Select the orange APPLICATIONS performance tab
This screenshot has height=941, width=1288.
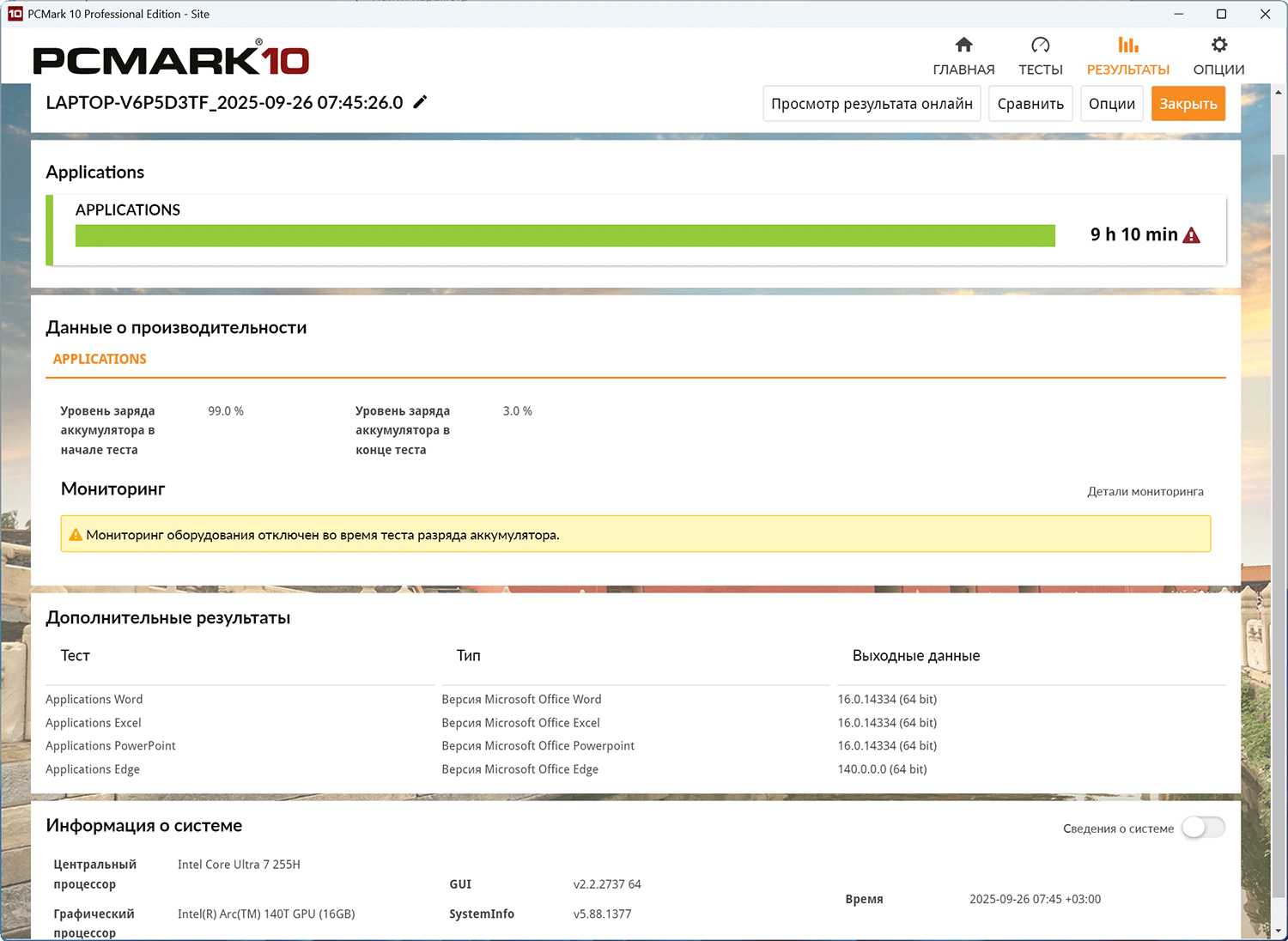(100, 359)
